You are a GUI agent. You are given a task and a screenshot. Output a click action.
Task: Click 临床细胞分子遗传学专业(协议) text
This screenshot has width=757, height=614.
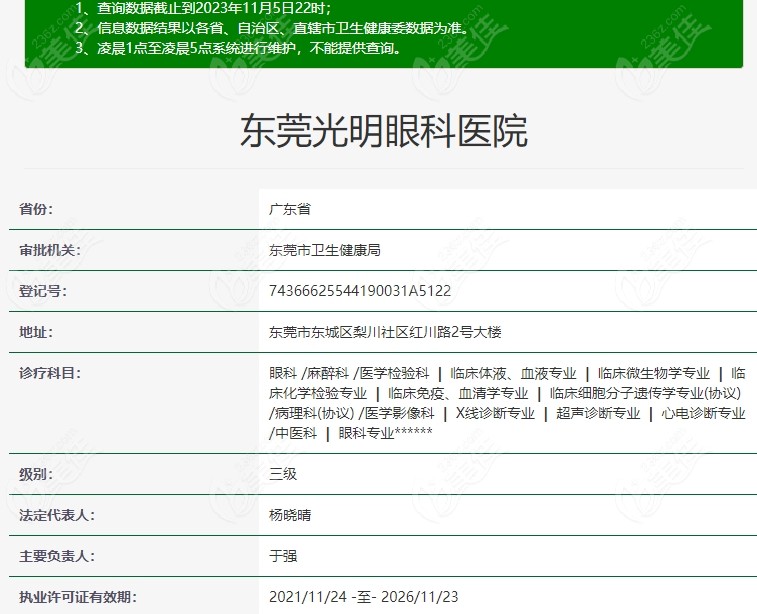645,393
